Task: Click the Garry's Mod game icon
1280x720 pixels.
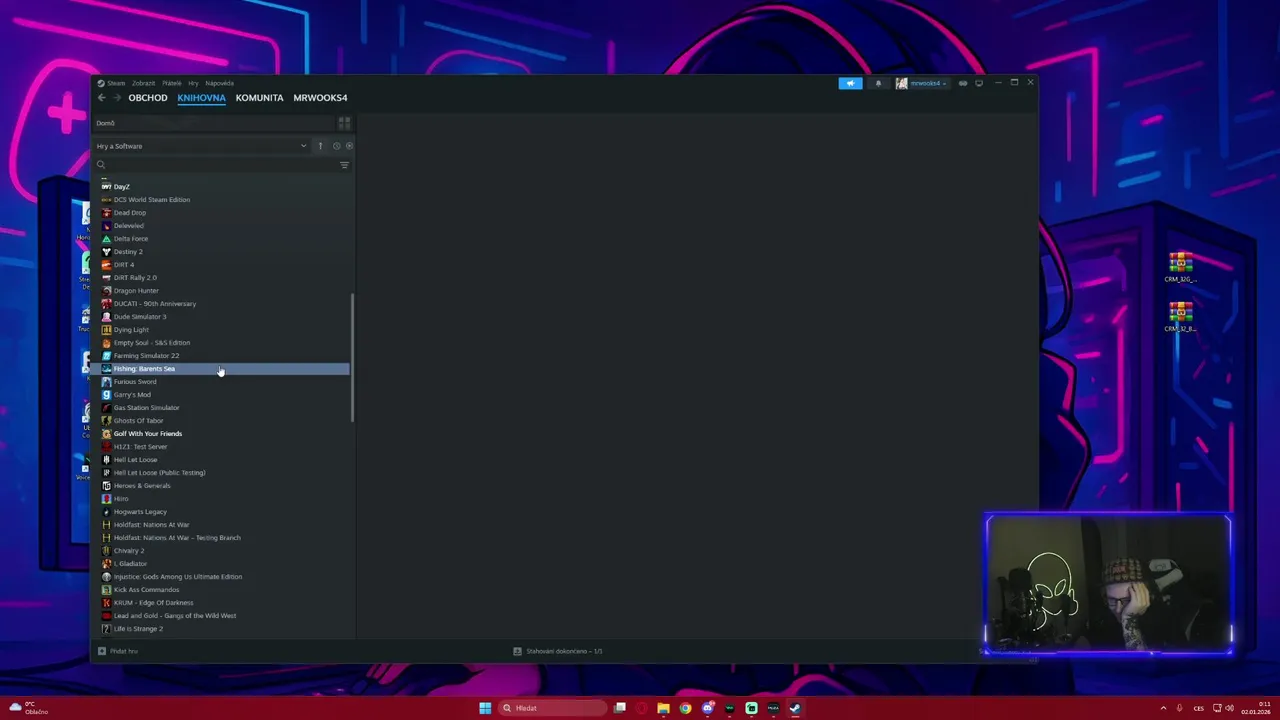Action: coord(106,395)
